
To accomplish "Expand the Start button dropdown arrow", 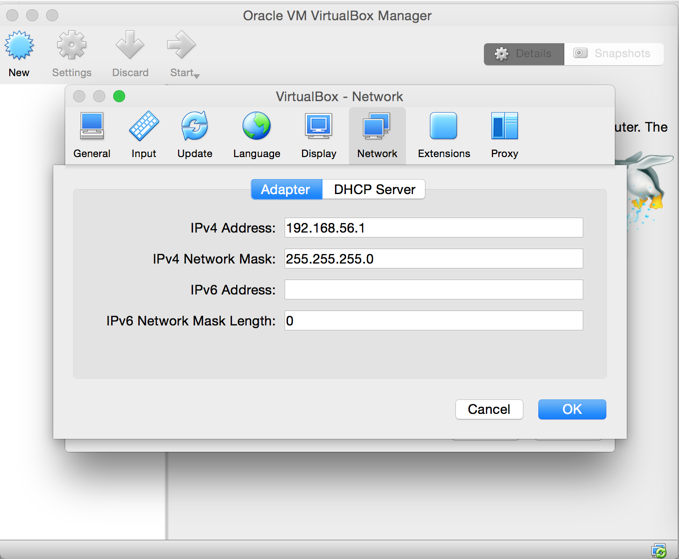I will 197,76.
